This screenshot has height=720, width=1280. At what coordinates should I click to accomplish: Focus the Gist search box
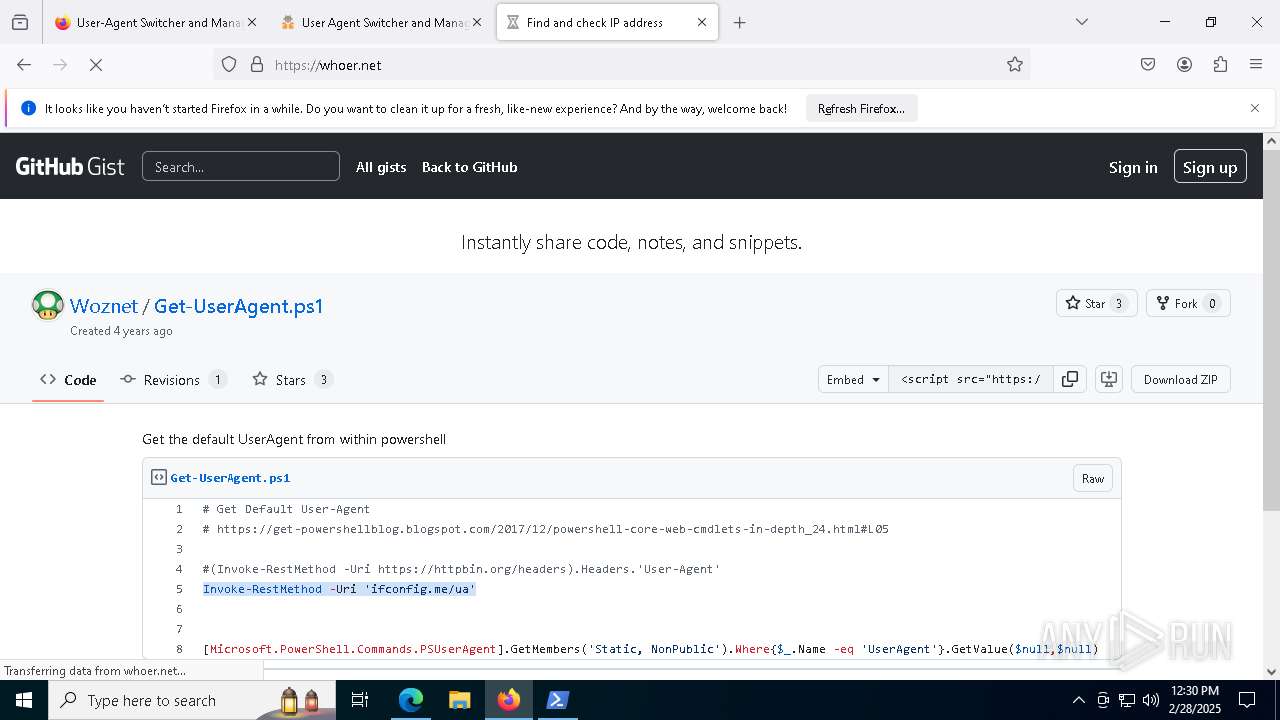point(241,167)
